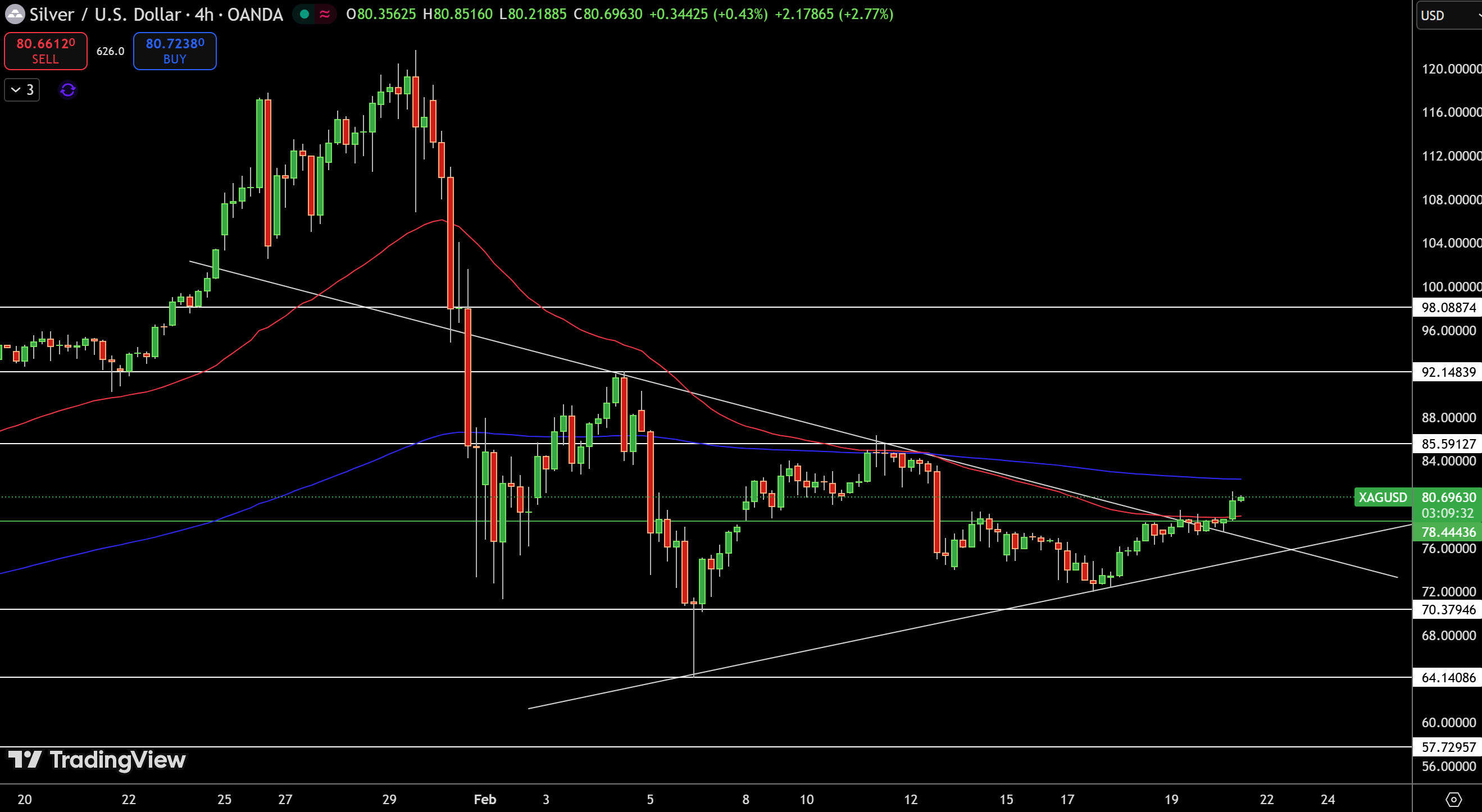The image size is (1482, 812).
Task: Click the green market open status dot
Action: (304, 14)
